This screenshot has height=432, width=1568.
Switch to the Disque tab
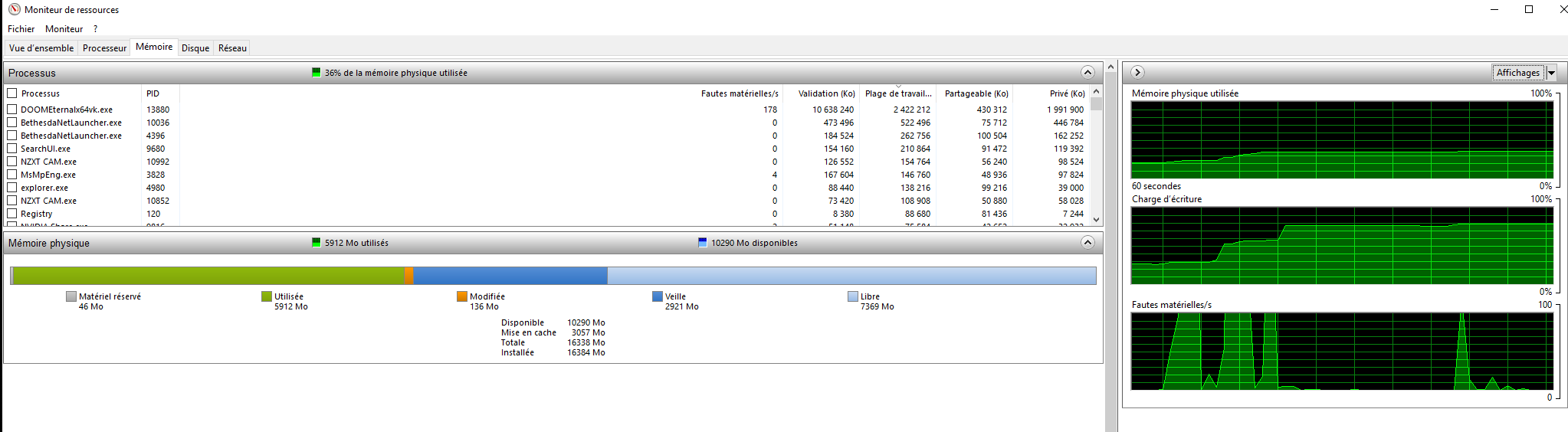(x=195, y=47)
